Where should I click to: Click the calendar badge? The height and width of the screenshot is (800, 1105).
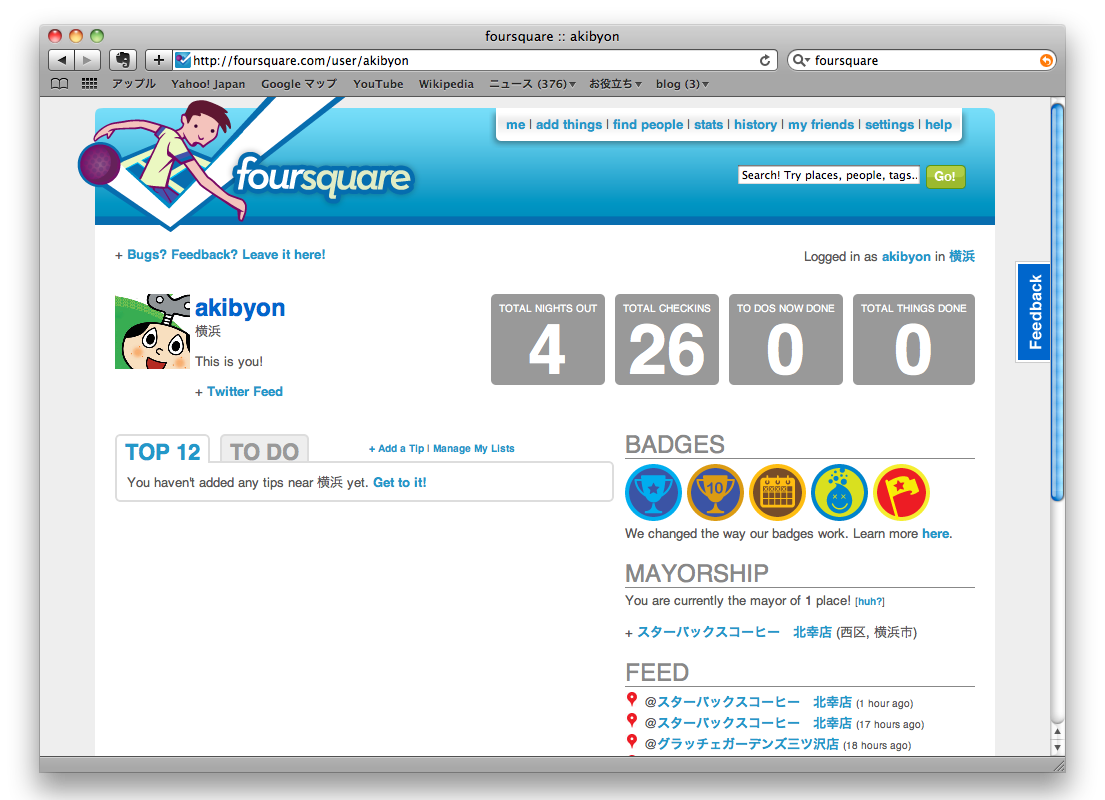(777, 492)
